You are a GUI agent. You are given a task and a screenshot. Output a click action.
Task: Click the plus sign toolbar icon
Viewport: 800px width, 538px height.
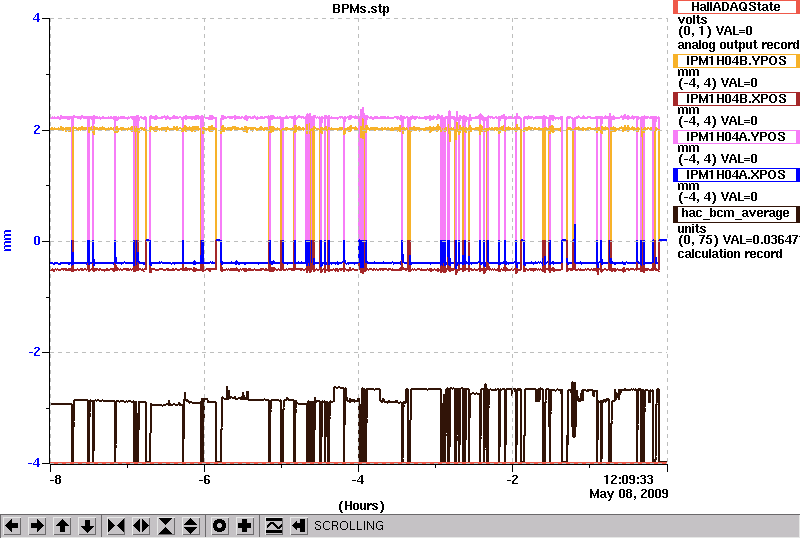[245, 526]
